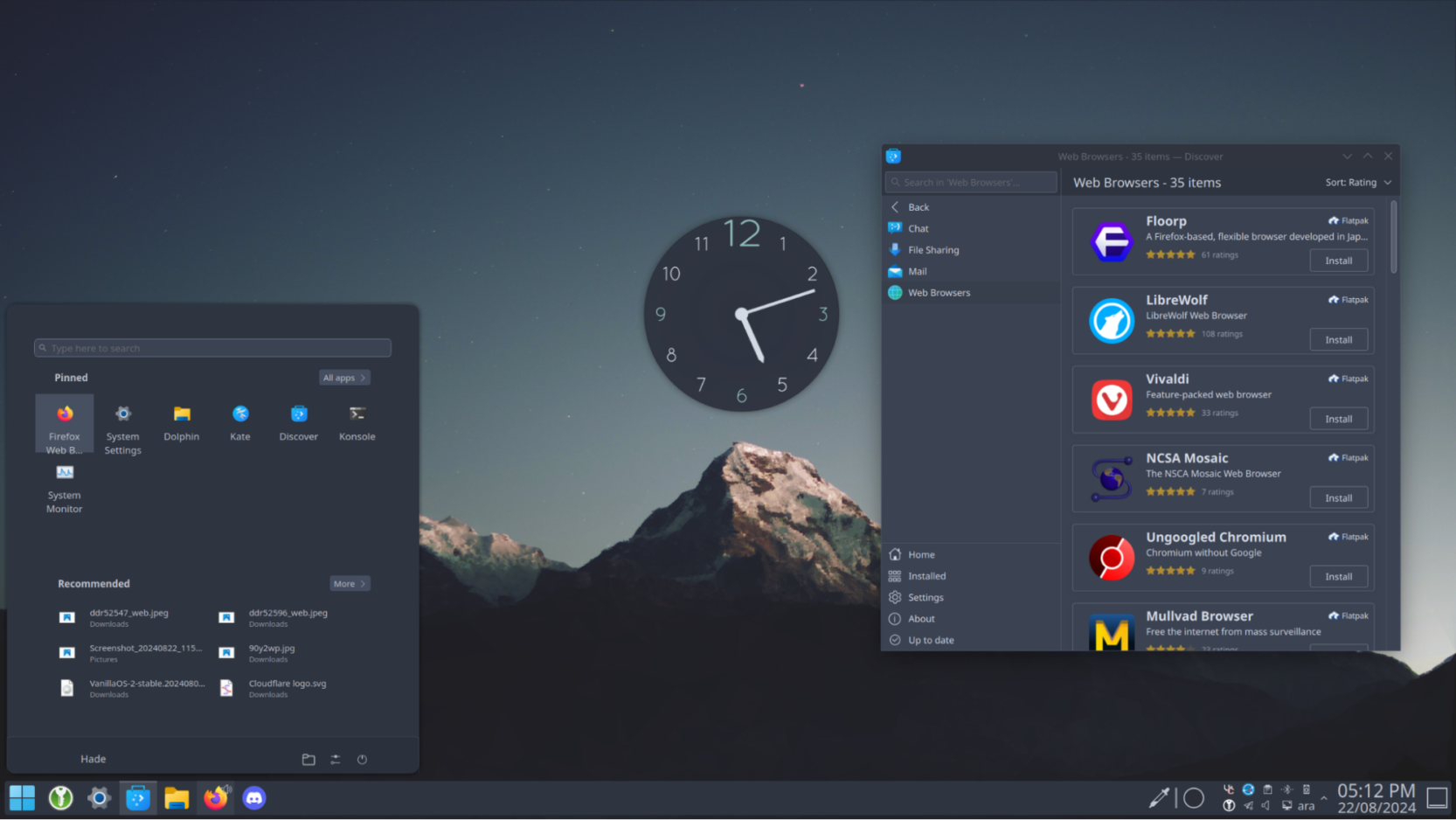The height and width of the screenshot is (820, 1456).
Task: Open the folder icon in start menu footer
Action: click(309, 759)
